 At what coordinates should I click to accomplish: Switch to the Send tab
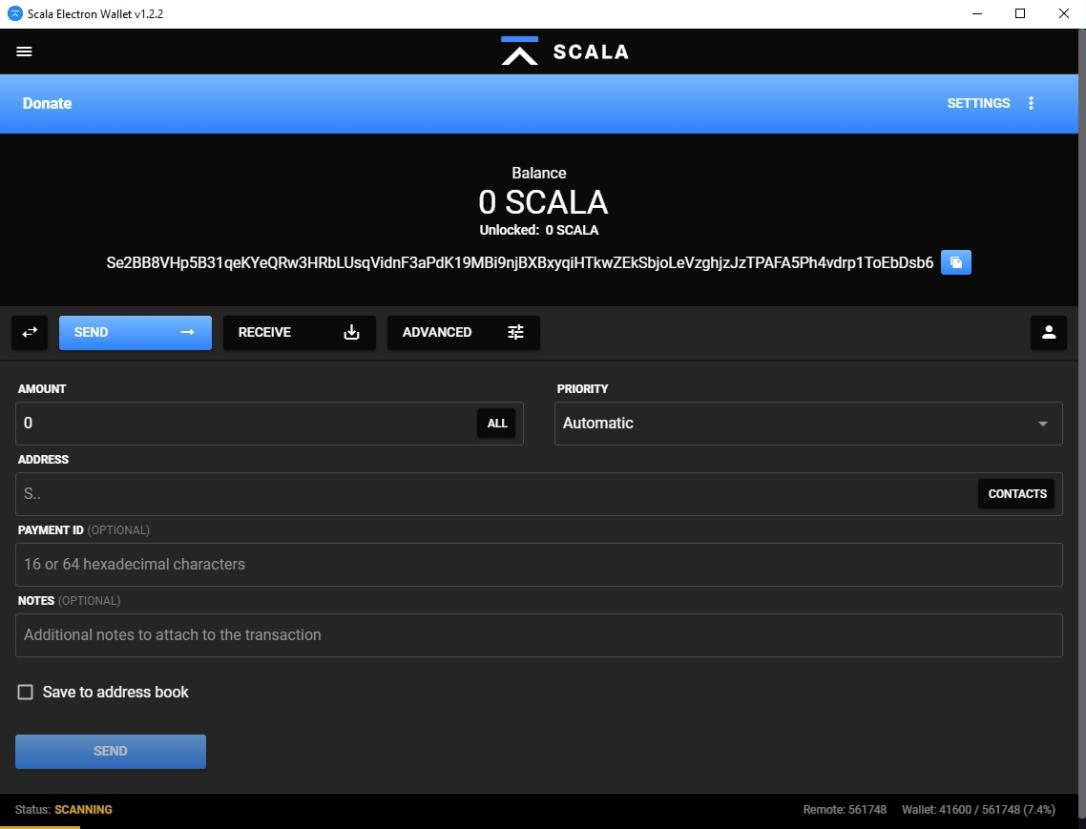[x=135, y=332]
